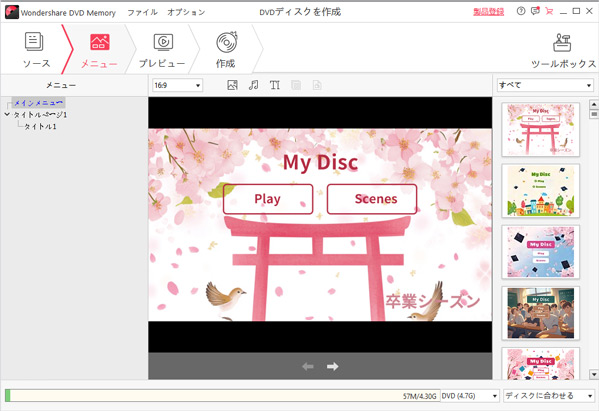The image size is (599, 411).
Task: Click the template list scroll-up arrow
Action: 594,104
